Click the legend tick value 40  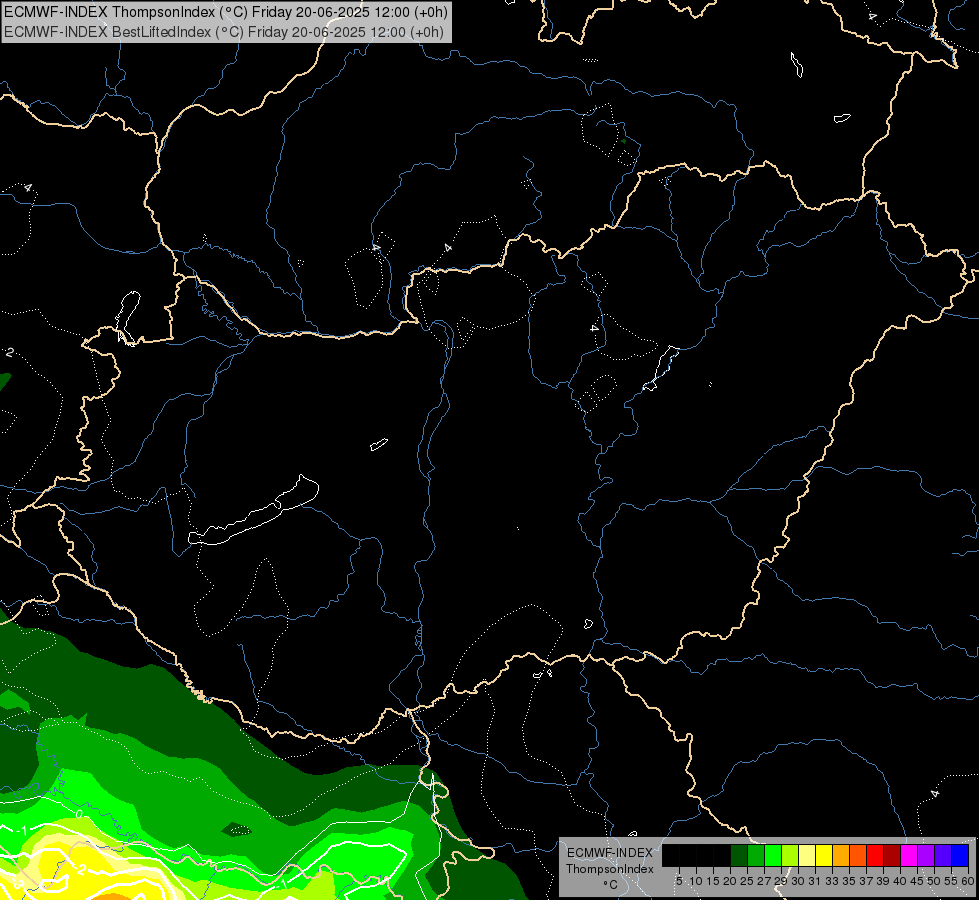(900, 881)
